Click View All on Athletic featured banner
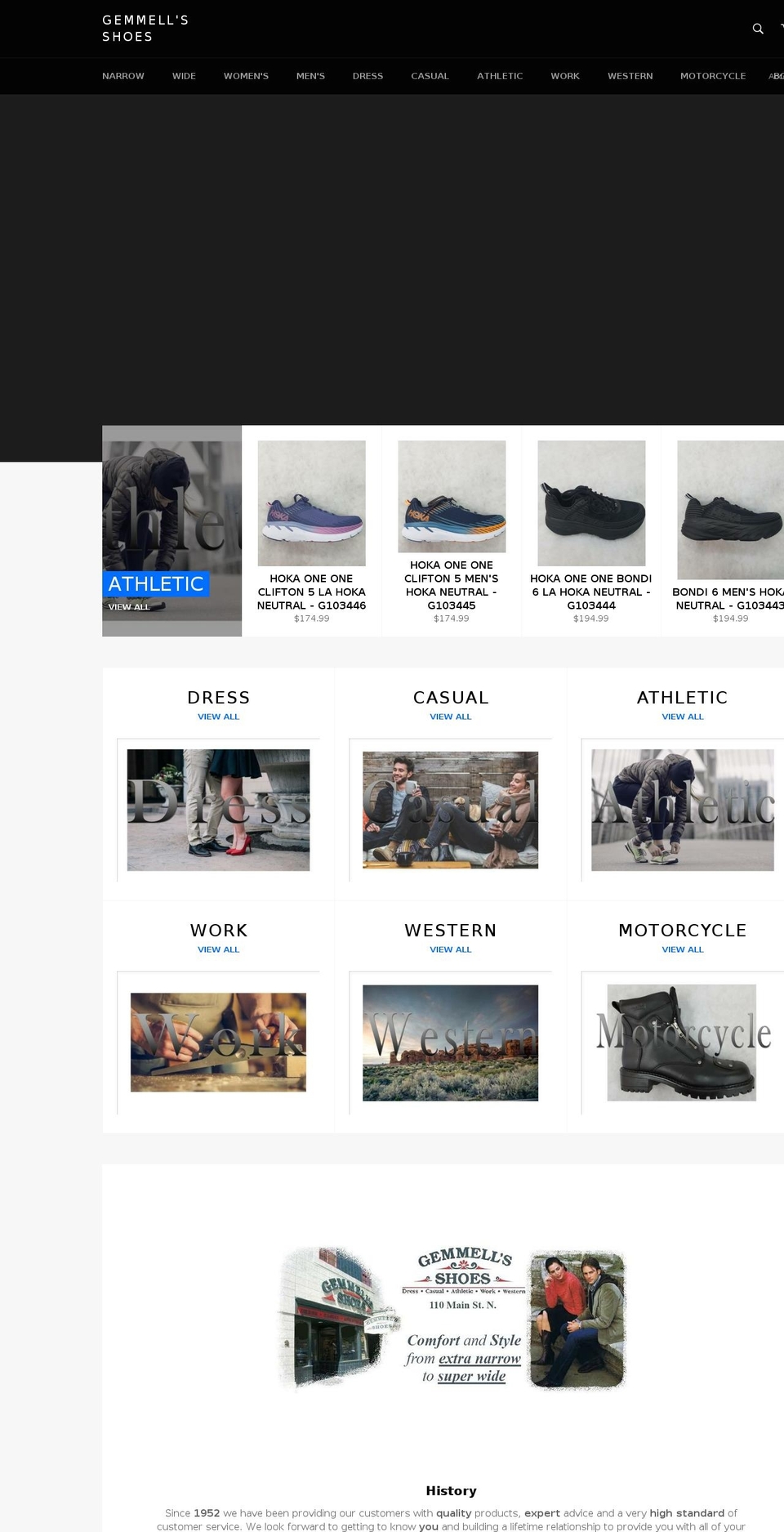 point(129,607)
